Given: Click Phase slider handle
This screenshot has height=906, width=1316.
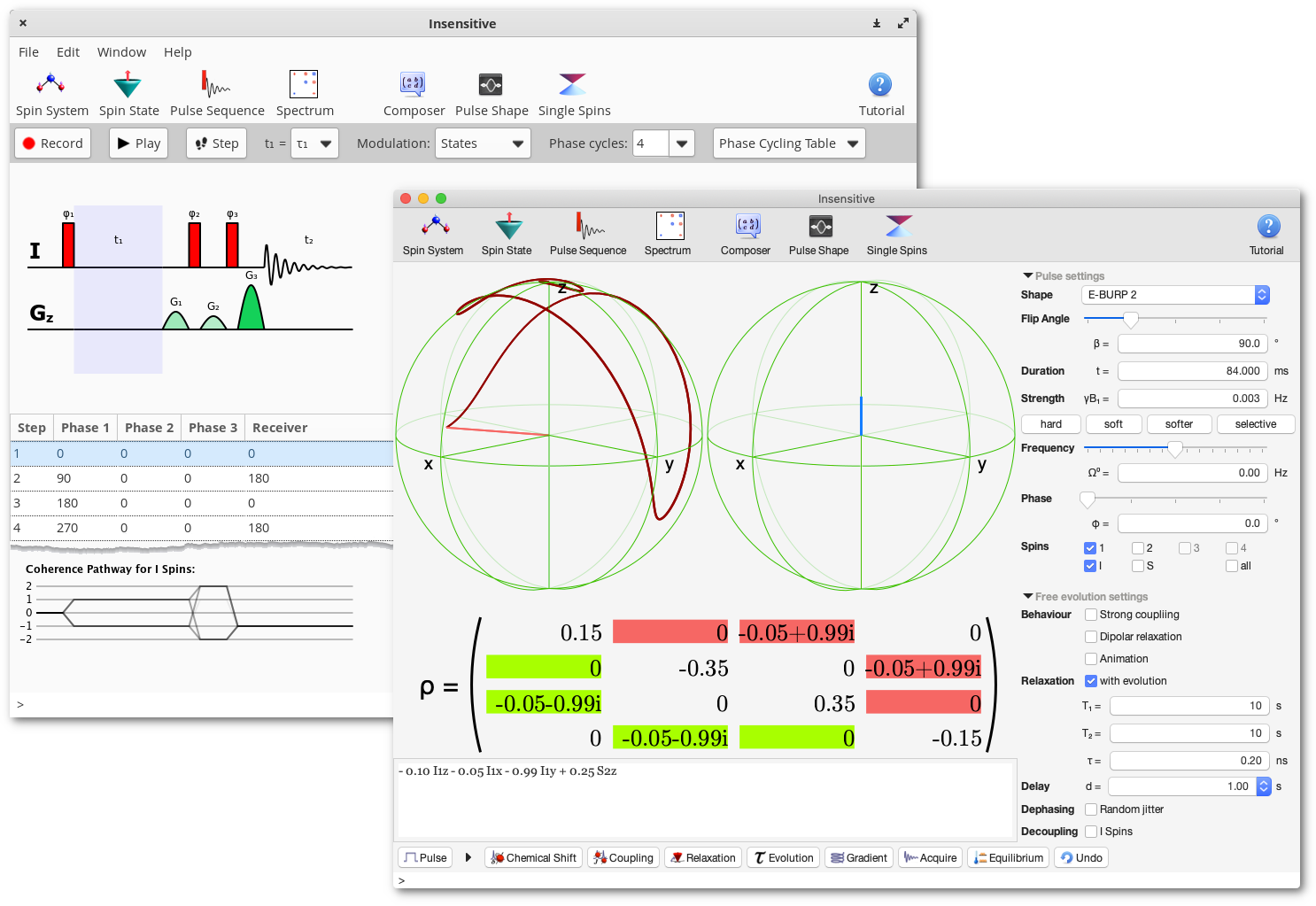Looking at the screenshot, I should (1088, 499).
